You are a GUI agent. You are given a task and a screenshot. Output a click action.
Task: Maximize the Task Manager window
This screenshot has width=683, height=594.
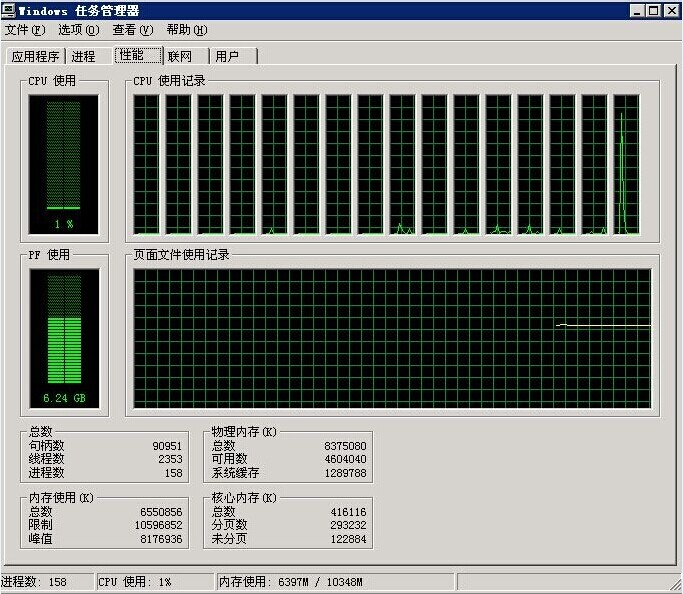(654, 10)
